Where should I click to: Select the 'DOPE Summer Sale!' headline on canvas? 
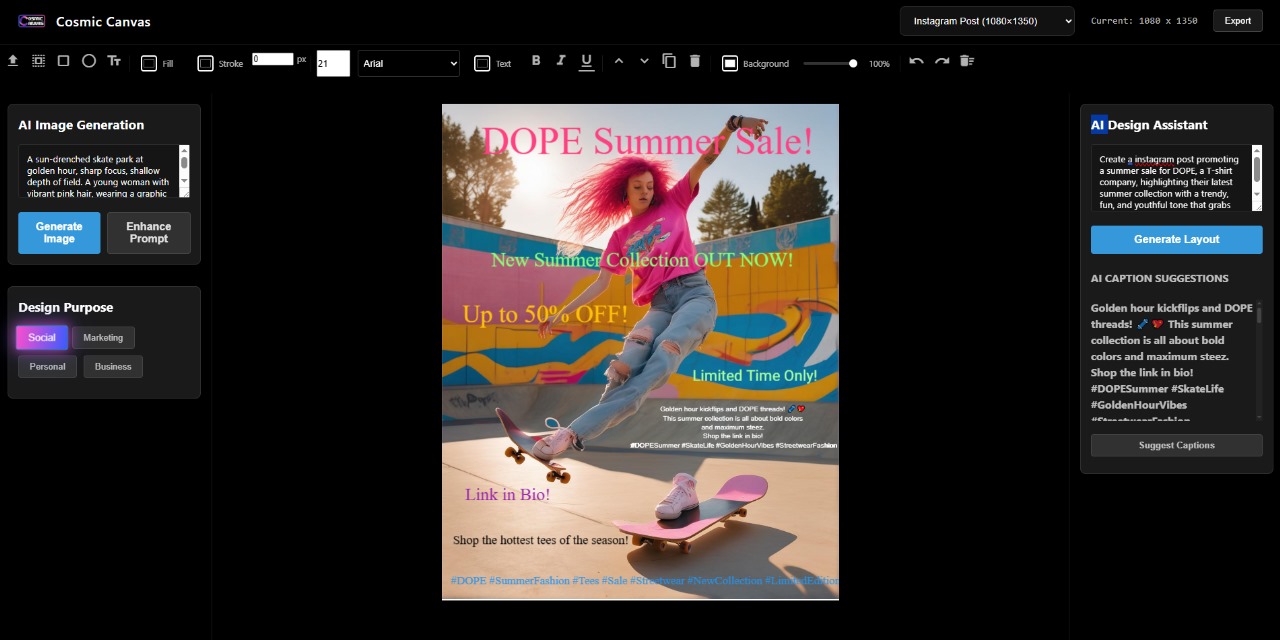647,141
